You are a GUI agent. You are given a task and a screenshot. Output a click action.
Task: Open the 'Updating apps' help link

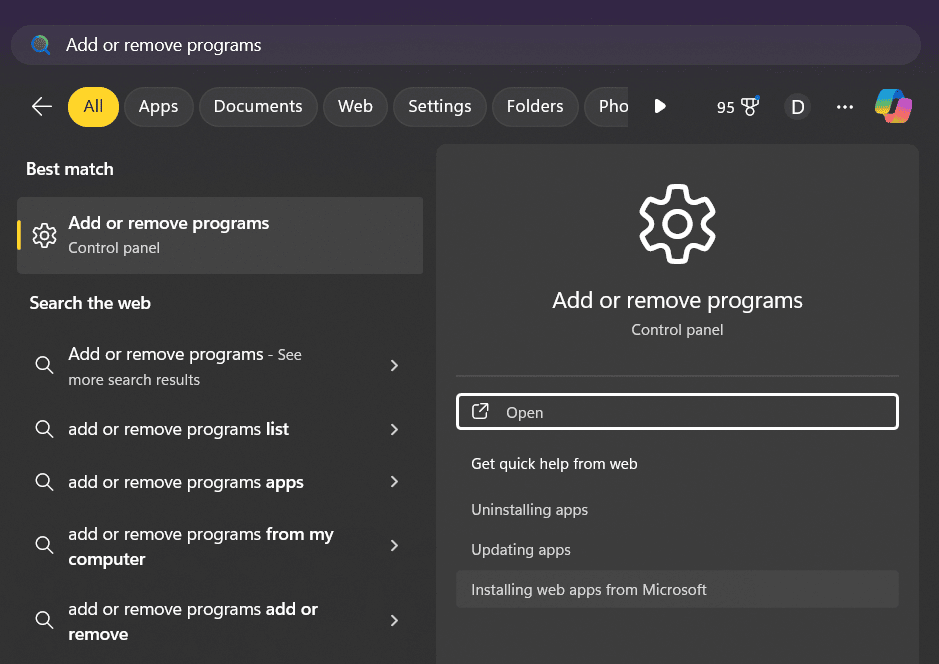[x=521, y=550]
